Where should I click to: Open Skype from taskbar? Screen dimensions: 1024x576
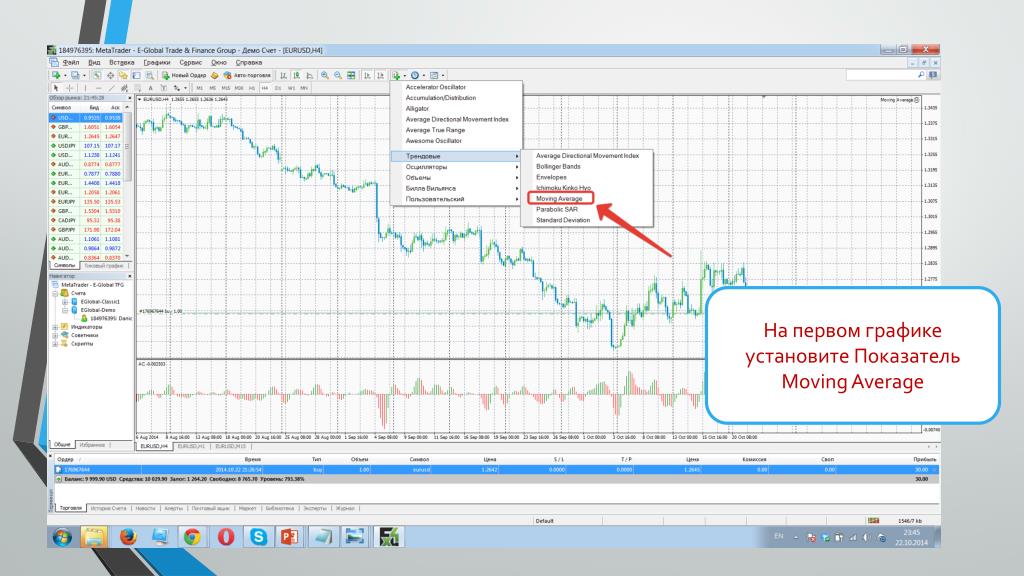pyautogui.click(x=259, y=537)
